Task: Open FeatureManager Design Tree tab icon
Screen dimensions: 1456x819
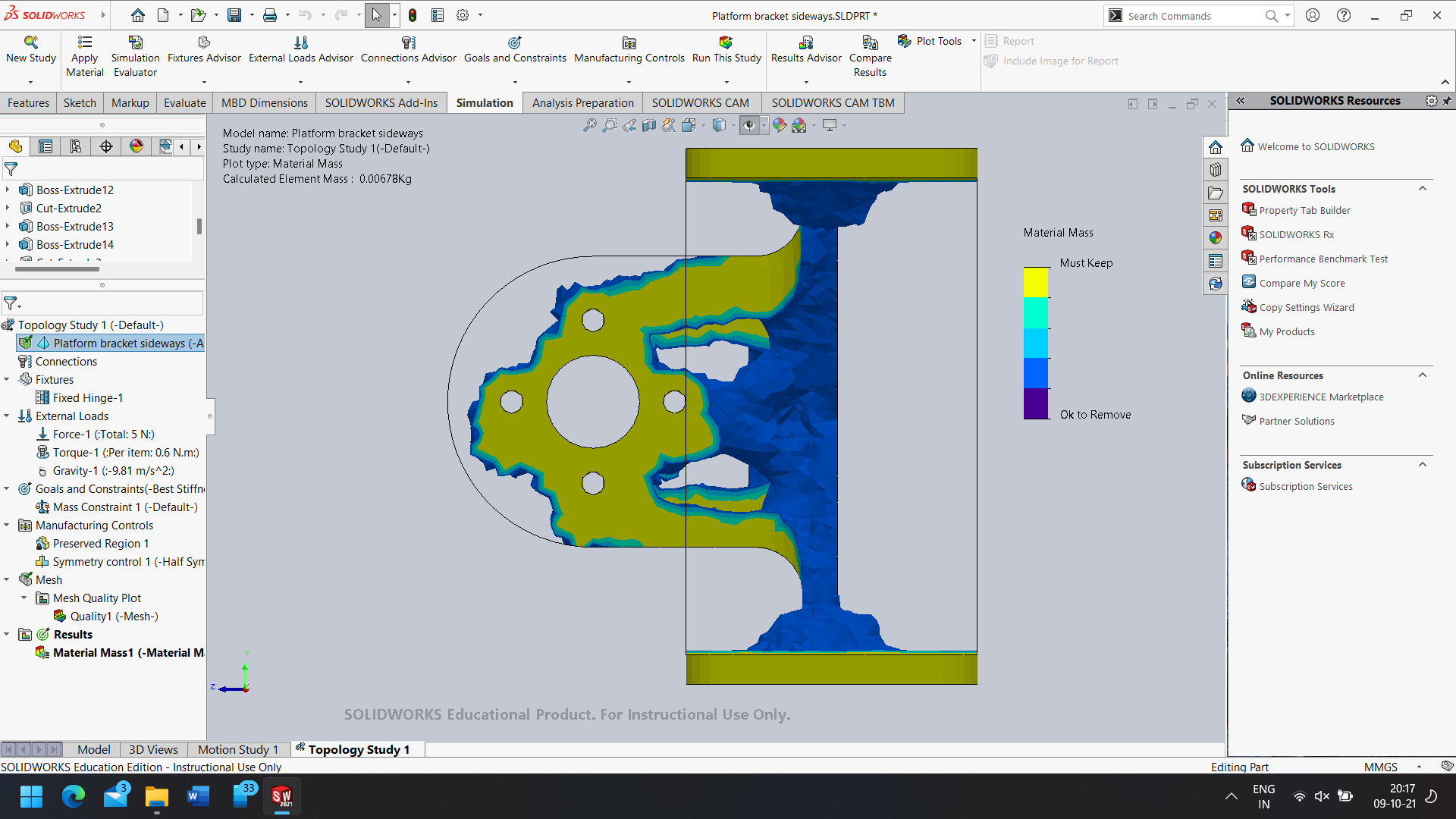Action: click(15, 146)
